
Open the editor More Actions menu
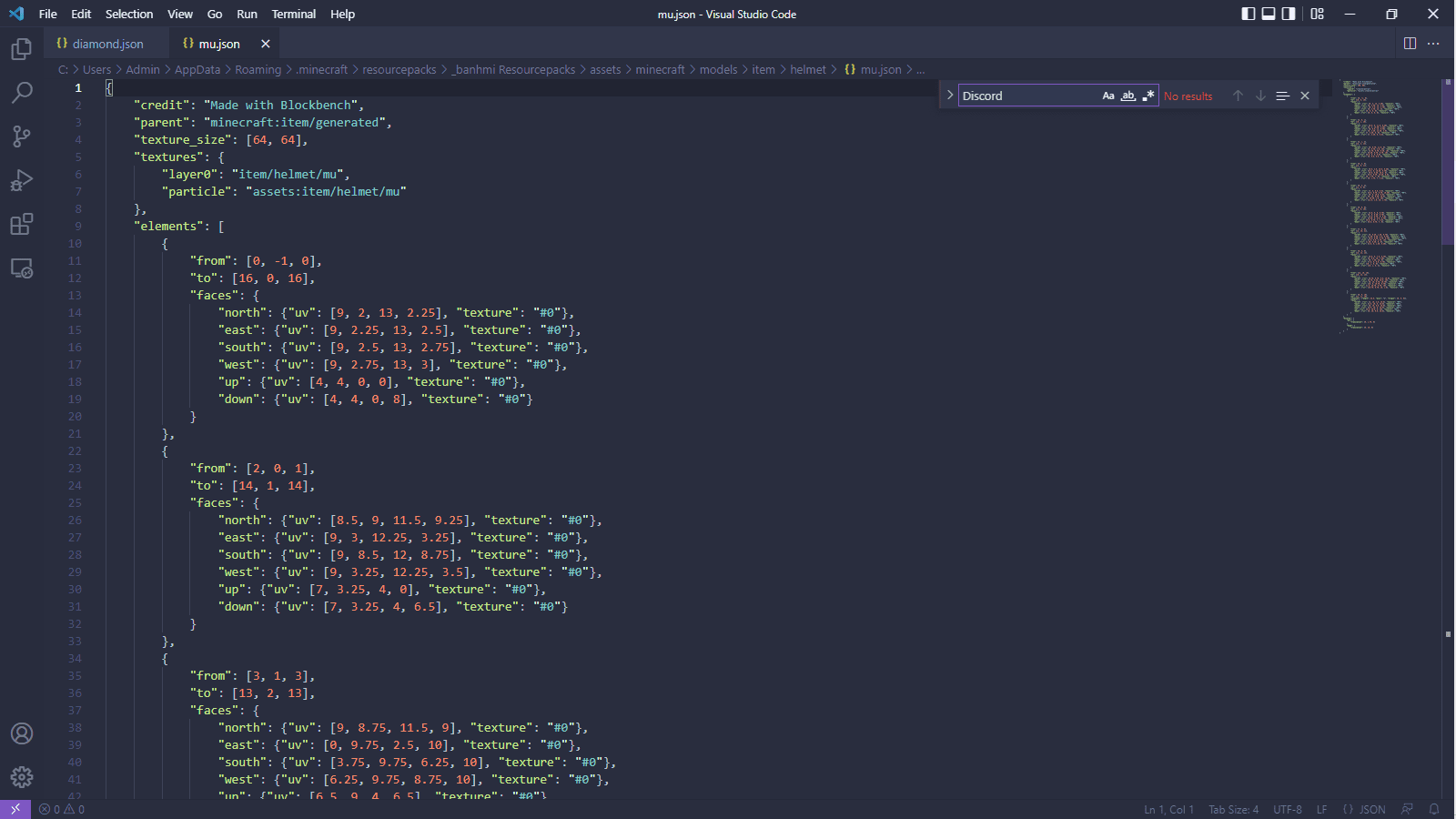coord(1433,44)
